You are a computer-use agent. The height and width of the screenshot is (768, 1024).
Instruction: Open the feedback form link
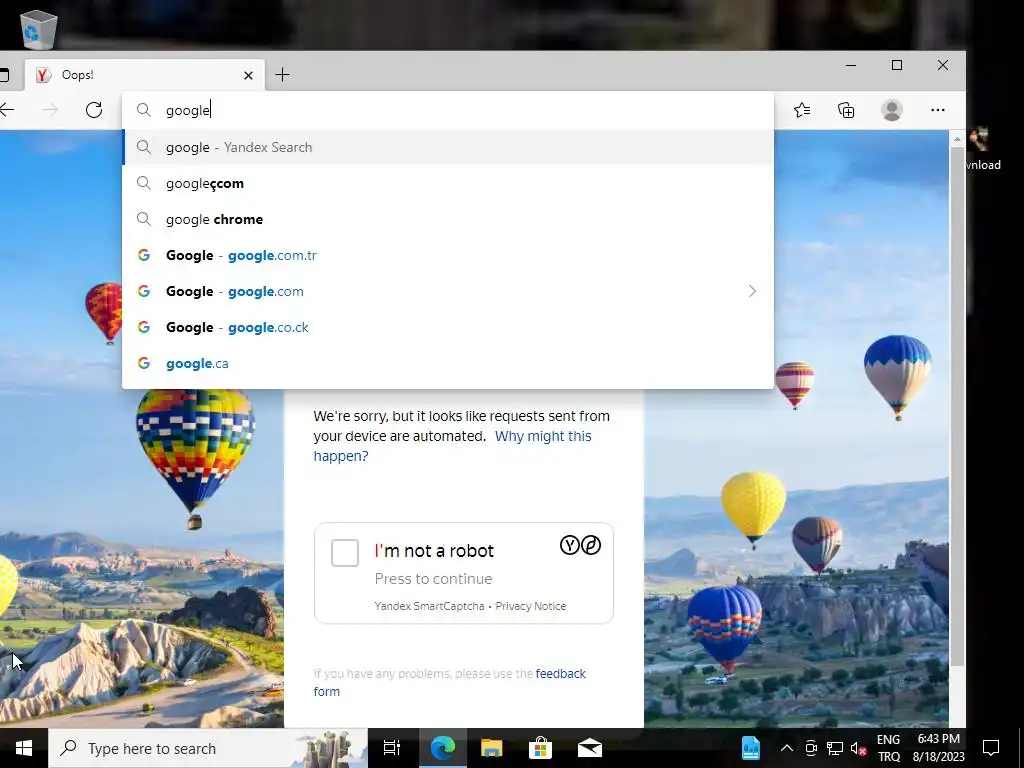click(x=450, y=682)
